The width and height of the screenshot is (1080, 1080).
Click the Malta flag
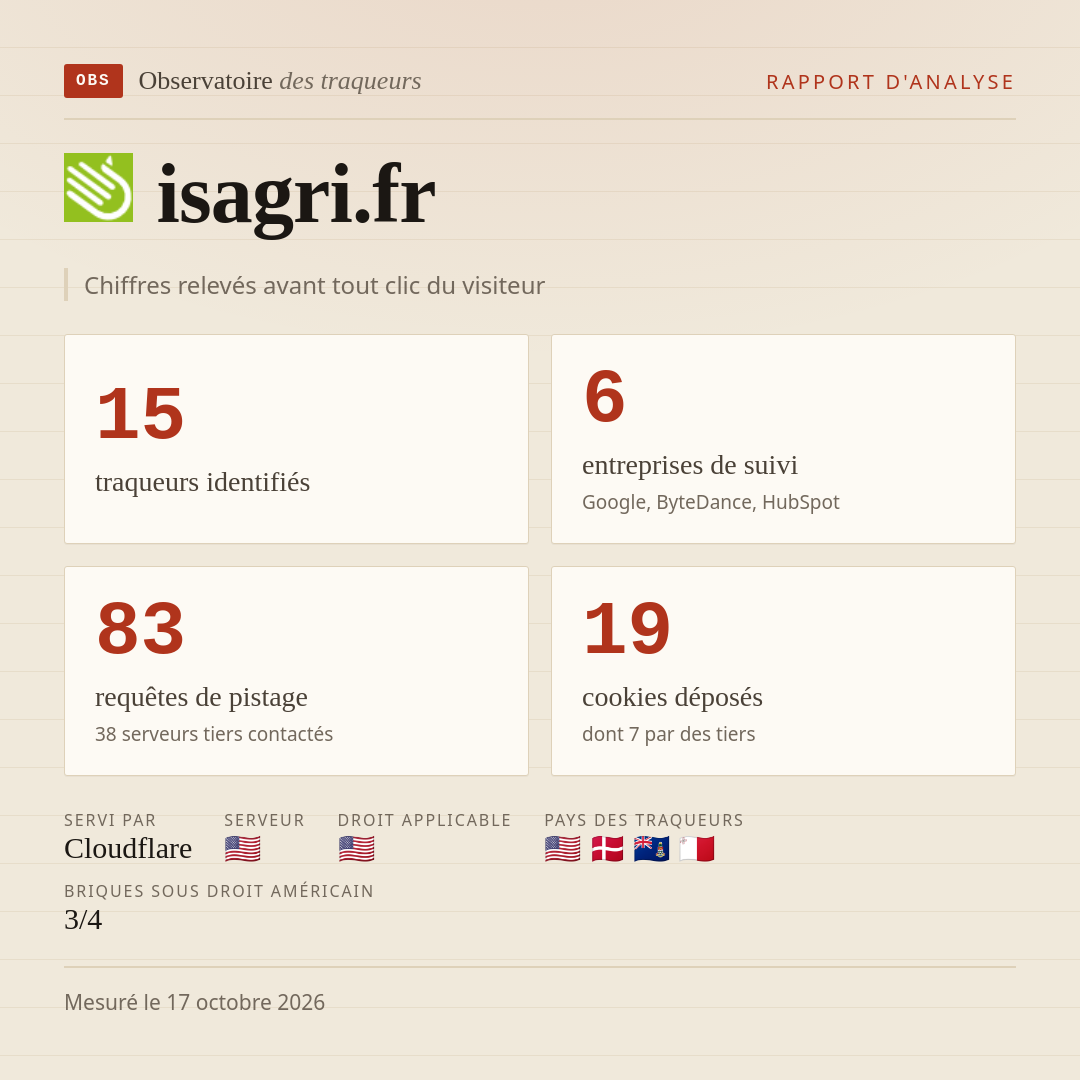[x=696, y=849]
